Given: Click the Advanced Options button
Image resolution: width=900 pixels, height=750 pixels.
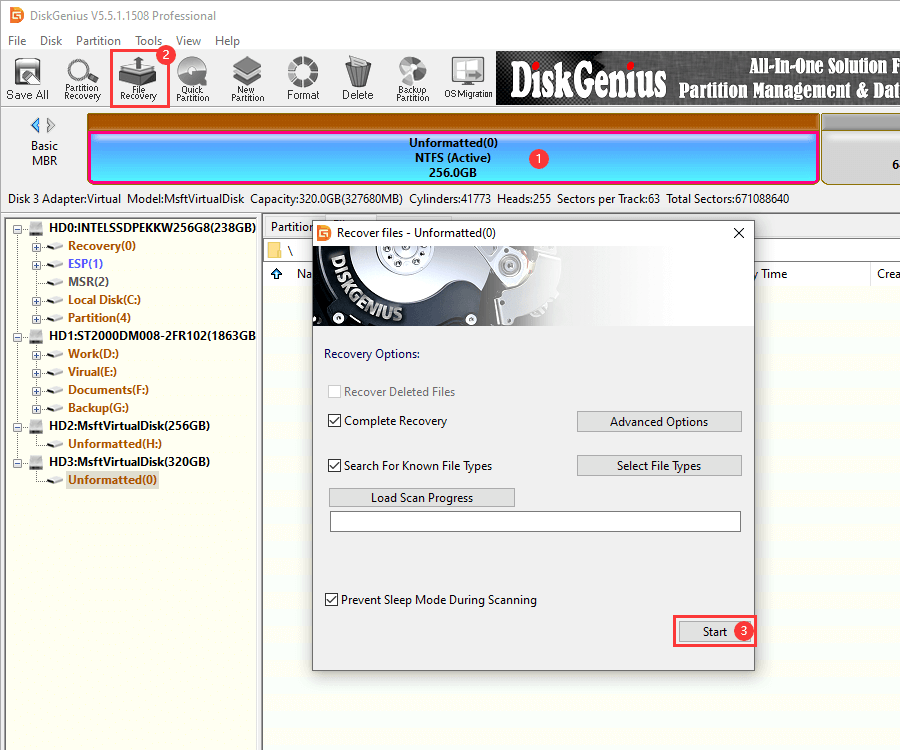Looking at the screenshot, I should tap(659, 422).
